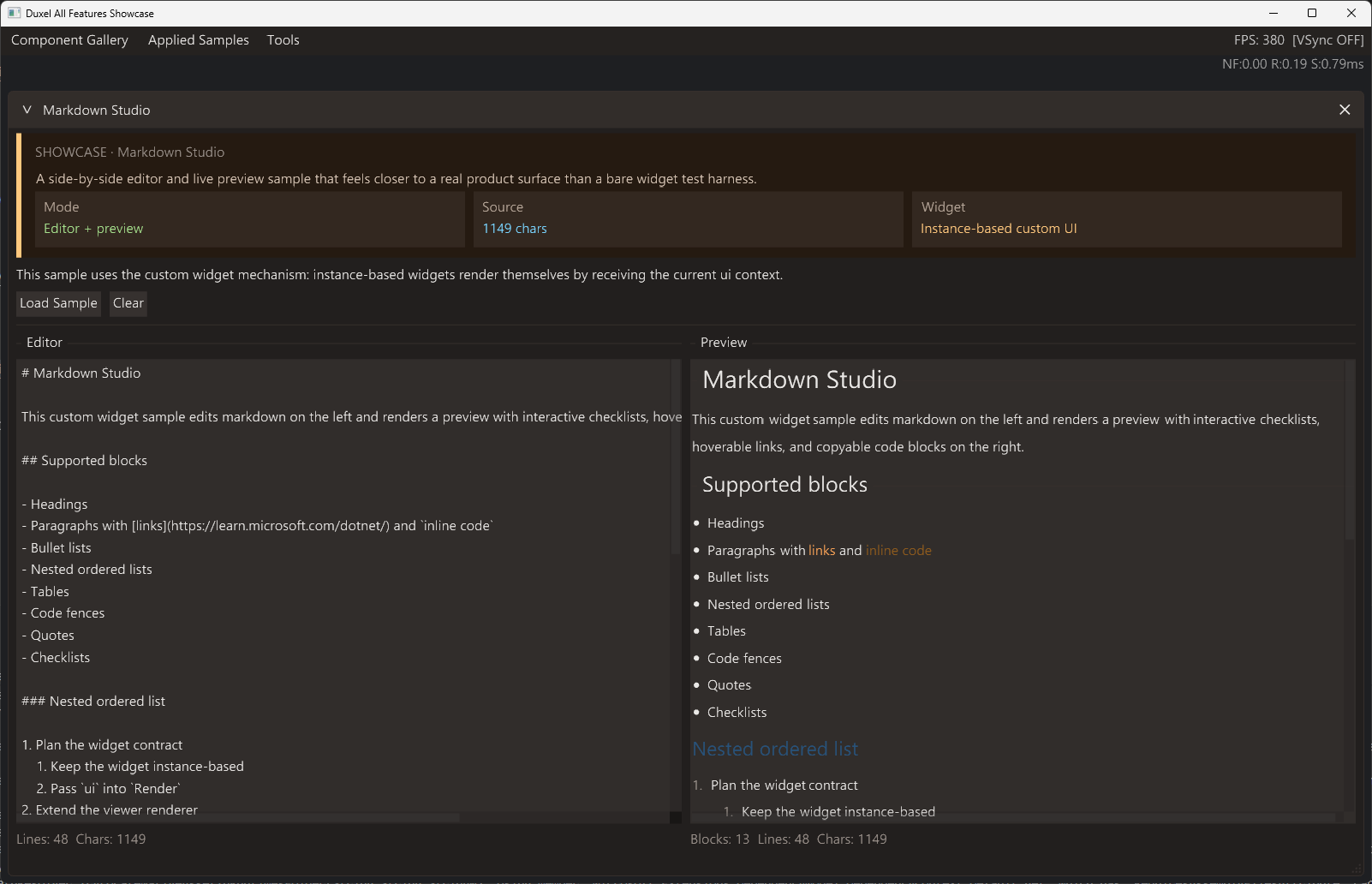The image size is (1372, 884).
Task: Open the Tools menu
Action: 283,40
